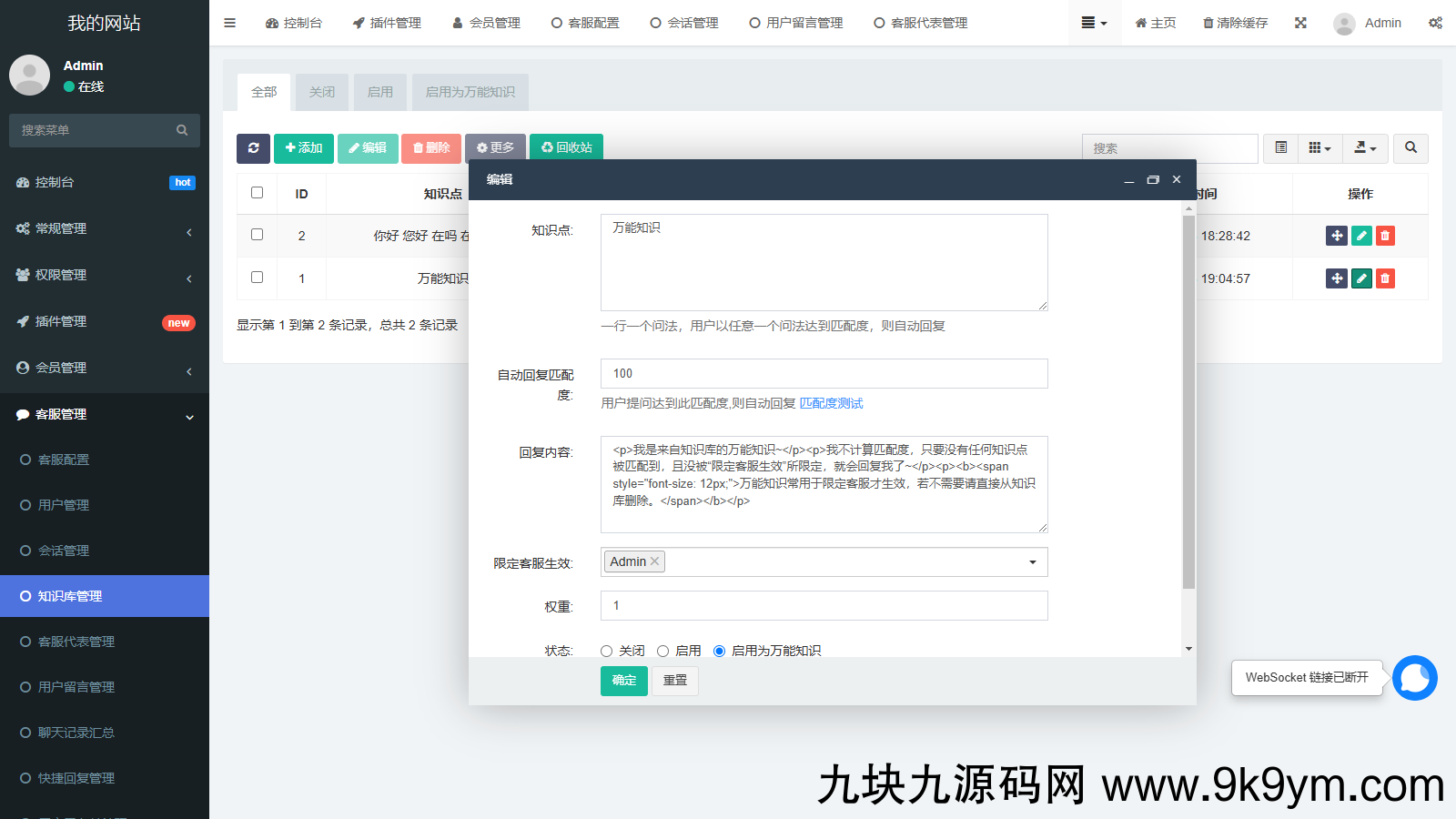Open 快捷回复管理 in the sidebar
The height and width of the screenshot is (819, 1456).
[76, 778]
